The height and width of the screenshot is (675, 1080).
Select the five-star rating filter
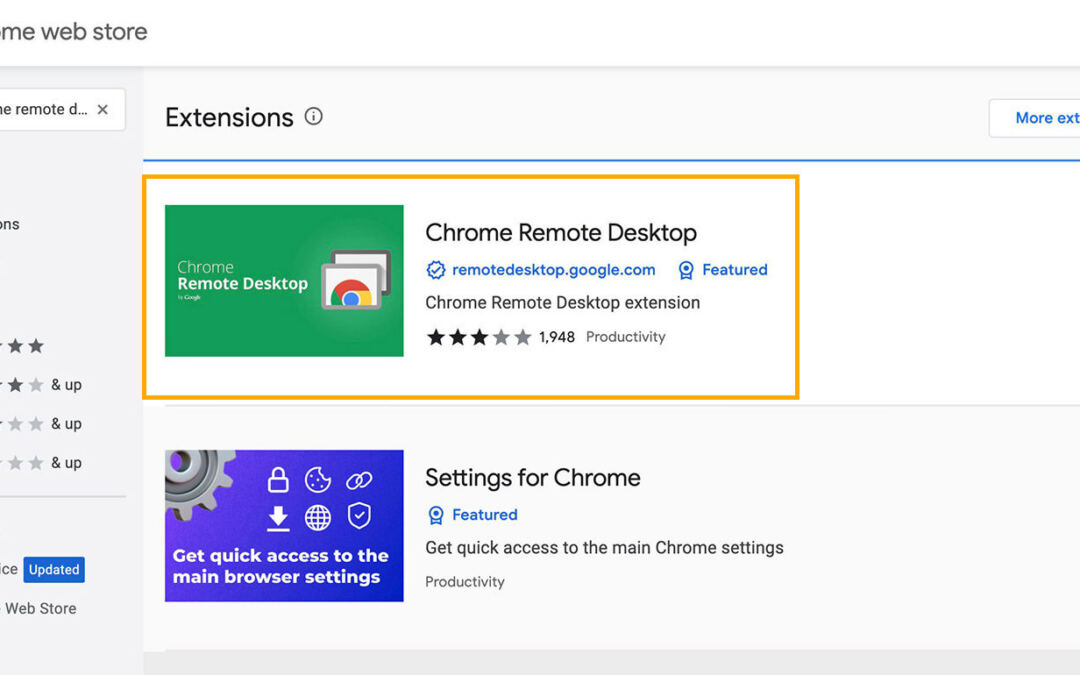[x=22, y=346]
